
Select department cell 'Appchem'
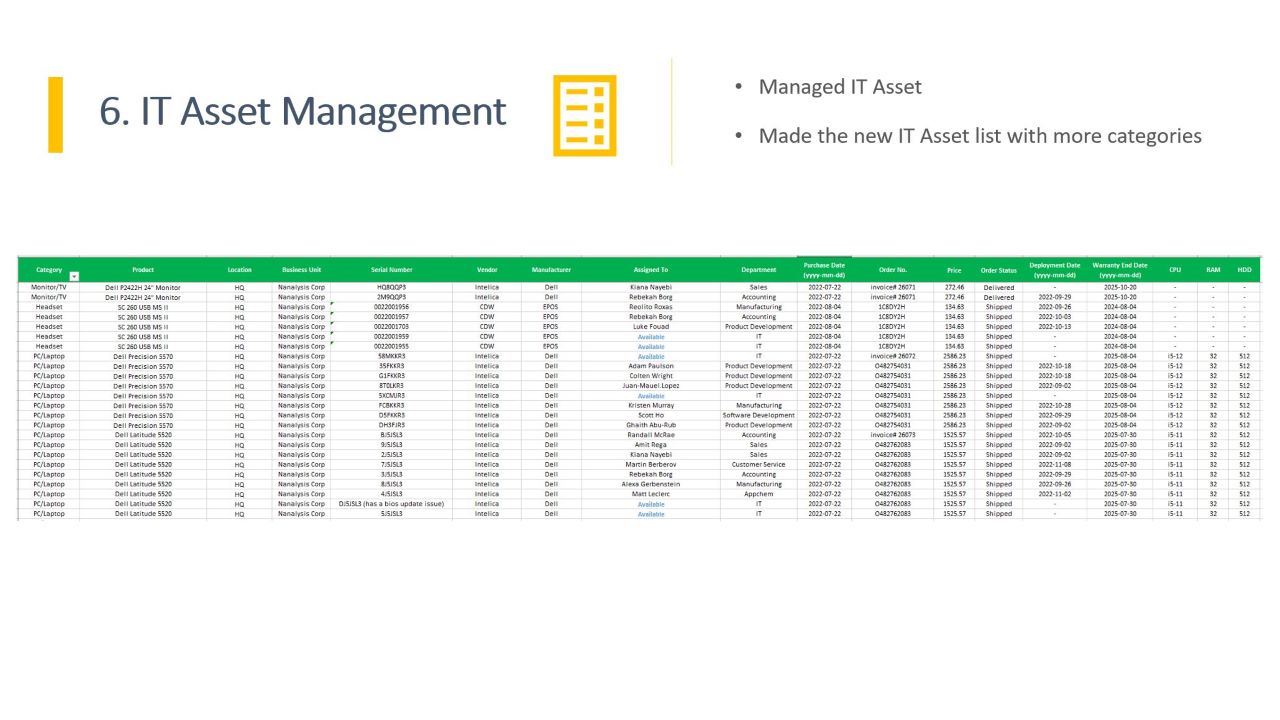tap(759, 494)
